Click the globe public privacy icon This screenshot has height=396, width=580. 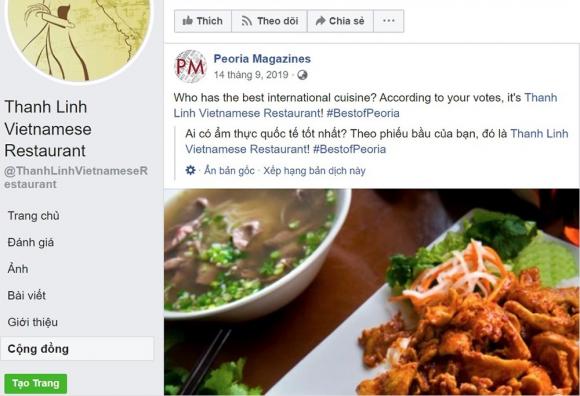tap(302, 75)
